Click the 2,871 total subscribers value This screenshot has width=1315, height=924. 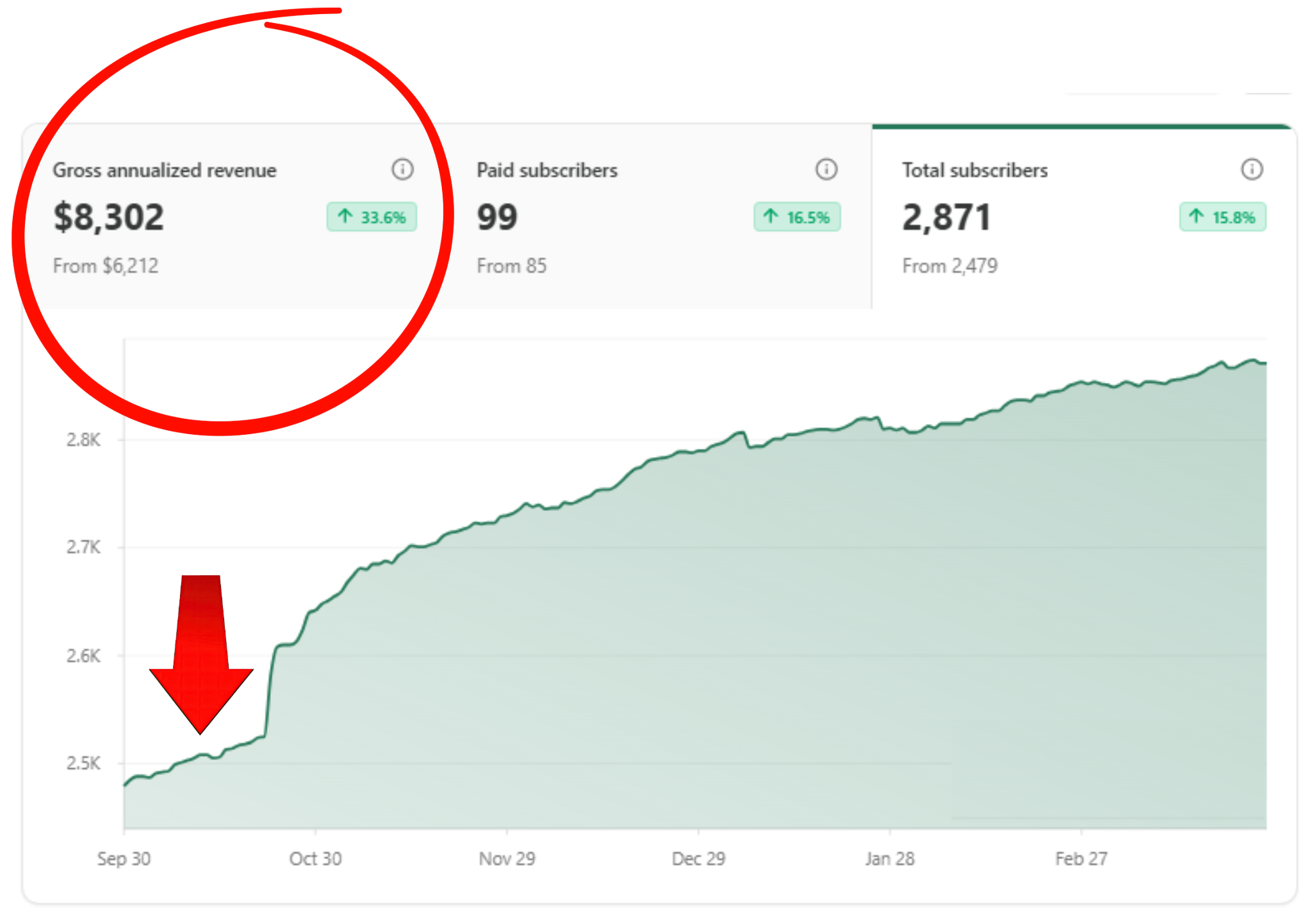pos(946,217)
